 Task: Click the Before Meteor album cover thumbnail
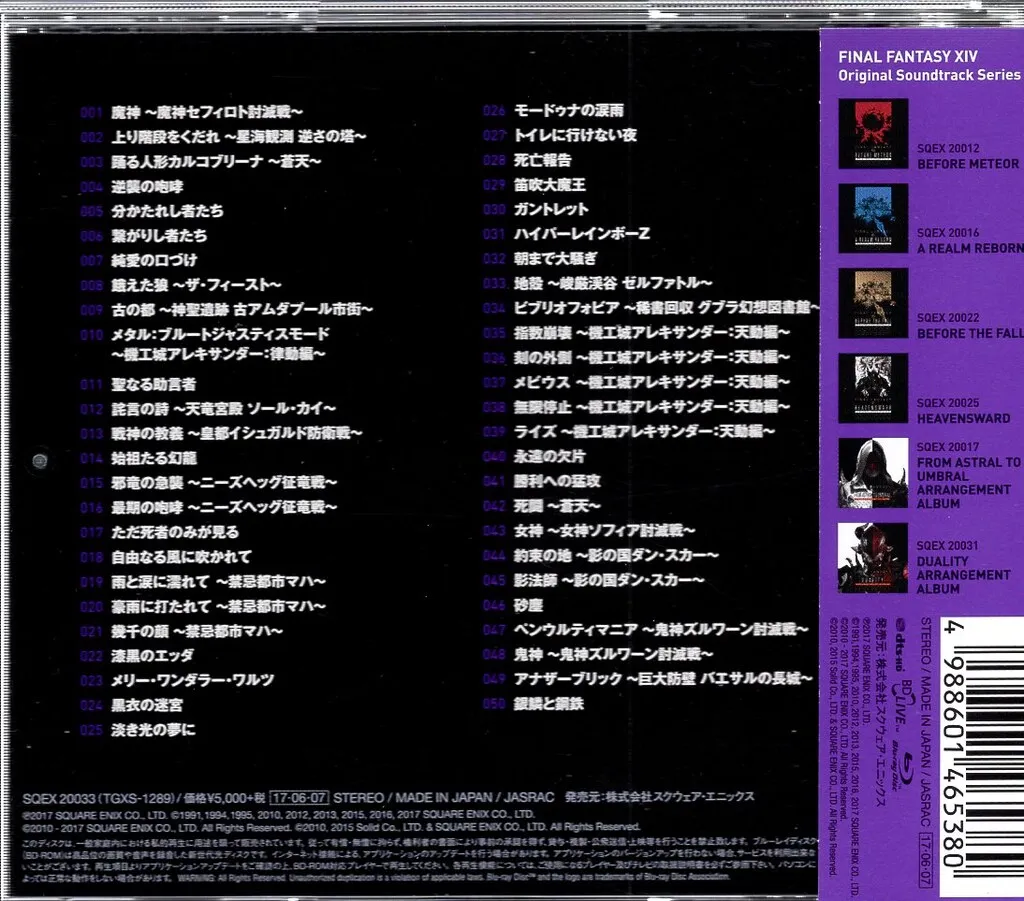coord(872,133)
